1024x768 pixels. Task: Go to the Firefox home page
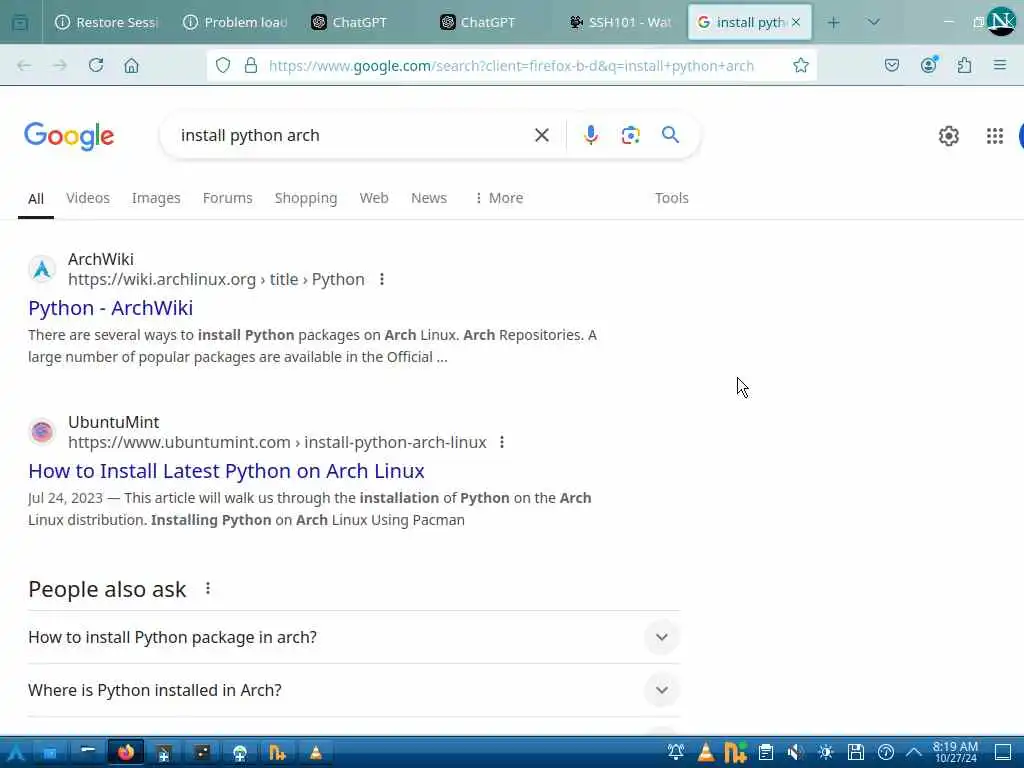pos(131,65)
